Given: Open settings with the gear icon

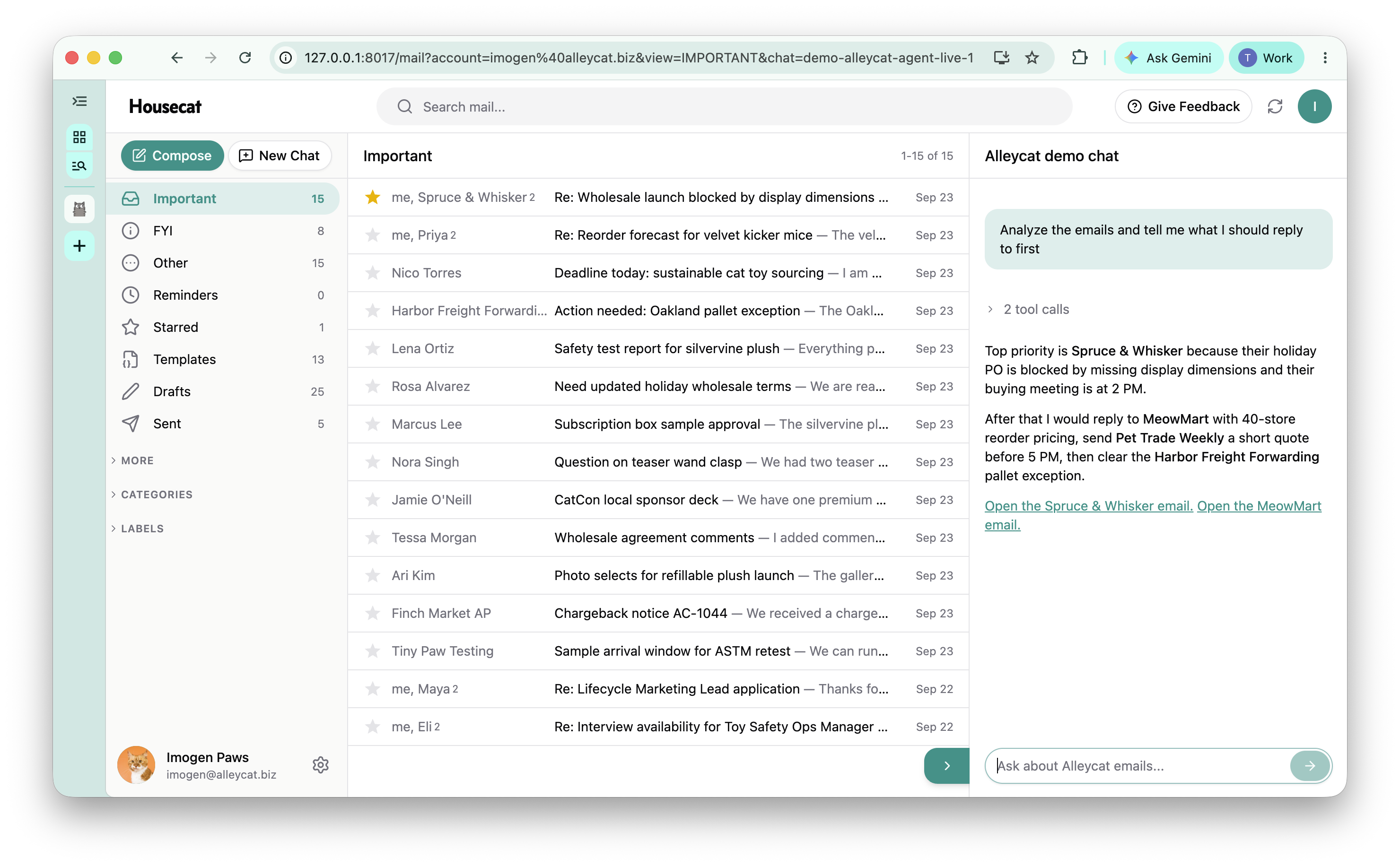Looking at the screenshot, I should 321,765.
